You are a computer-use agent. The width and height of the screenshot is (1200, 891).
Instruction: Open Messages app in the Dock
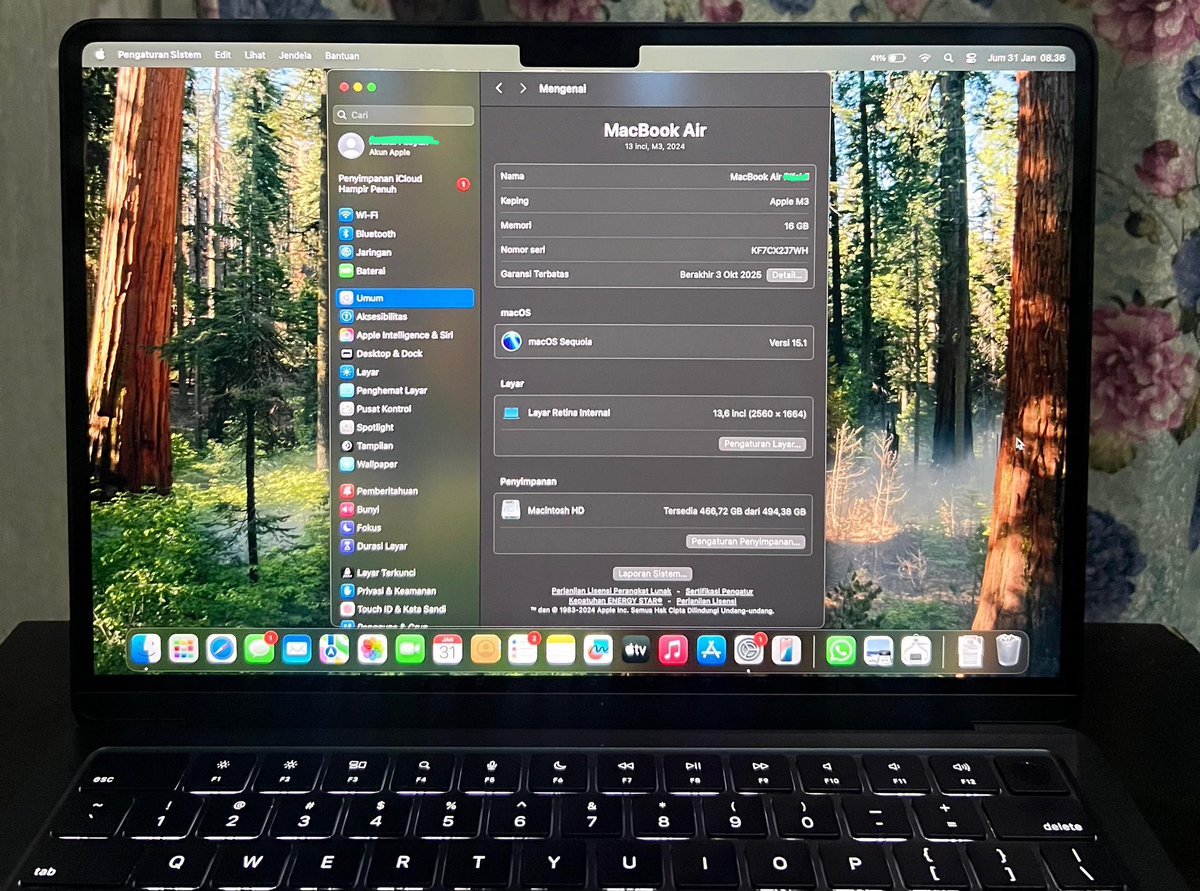pos(259,649)
